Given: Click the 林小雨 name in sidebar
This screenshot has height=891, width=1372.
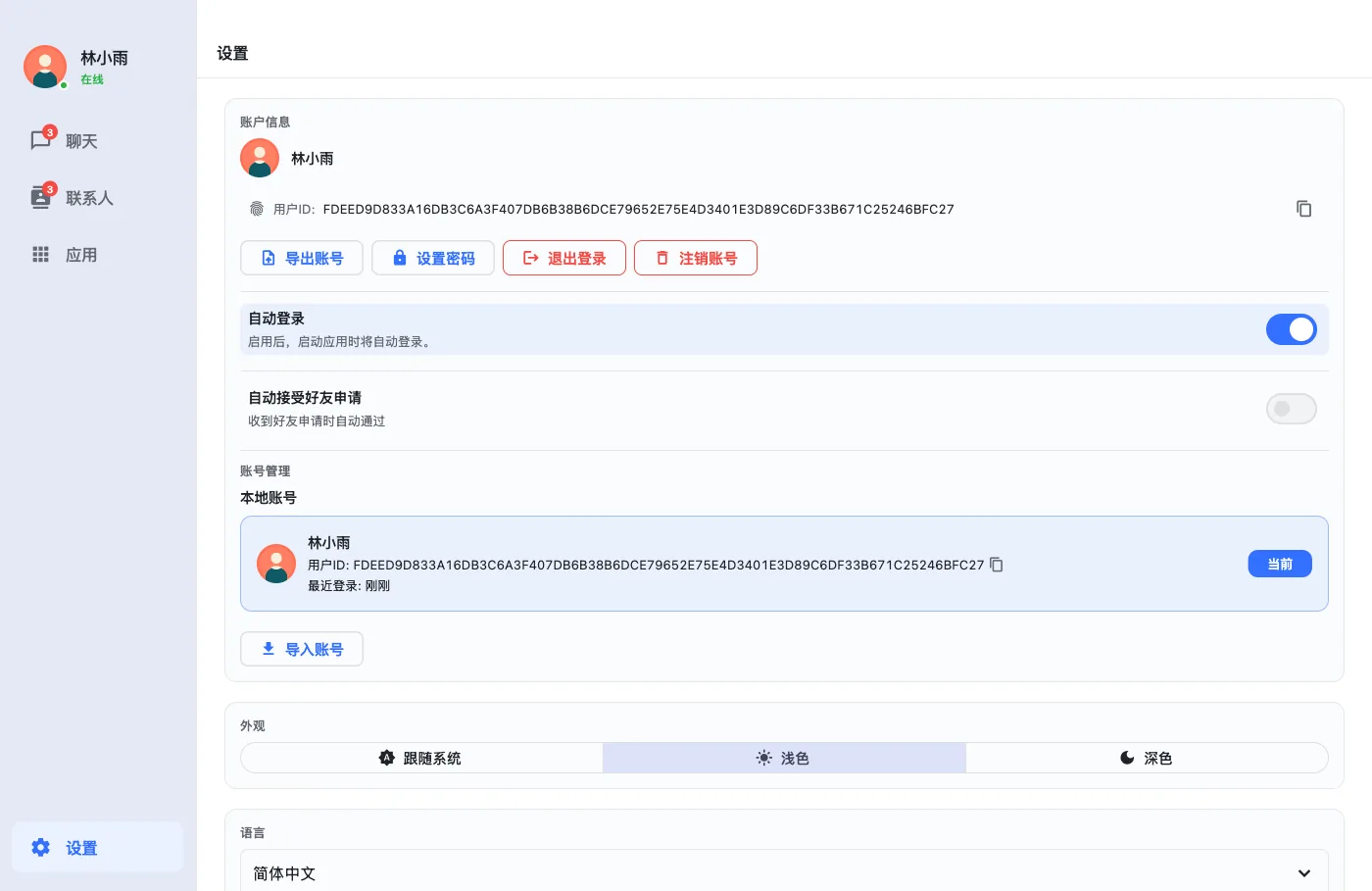Looking at the screenshot, I should (x=104, y=58).
